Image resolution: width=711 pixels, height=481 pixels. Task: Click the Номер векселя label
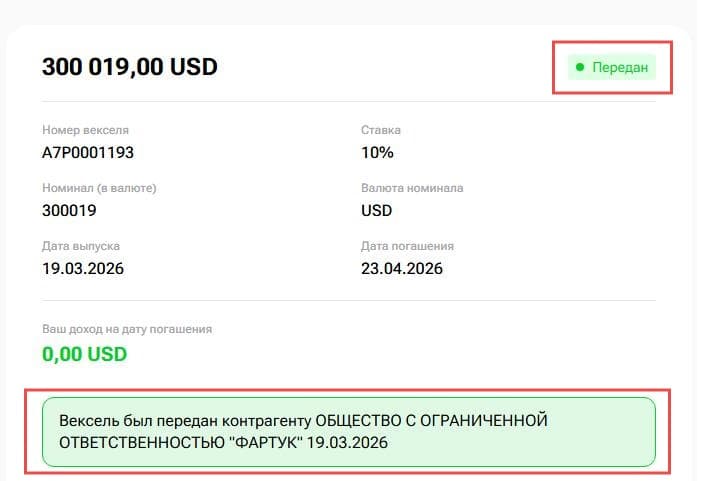(x=85, y=131)
